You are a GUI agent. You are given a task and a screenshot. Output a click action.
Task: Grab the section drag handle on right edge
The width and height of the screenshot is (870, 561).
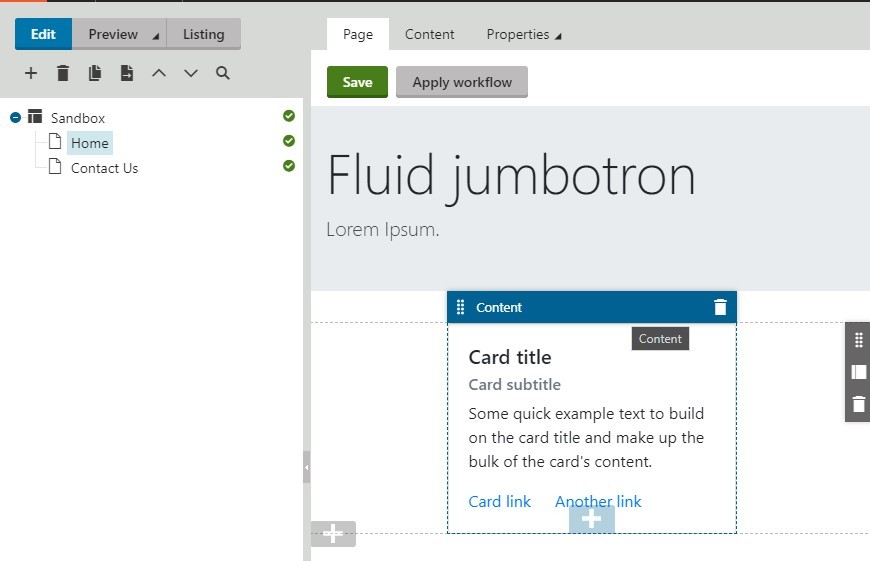click(x=858, y=340)
